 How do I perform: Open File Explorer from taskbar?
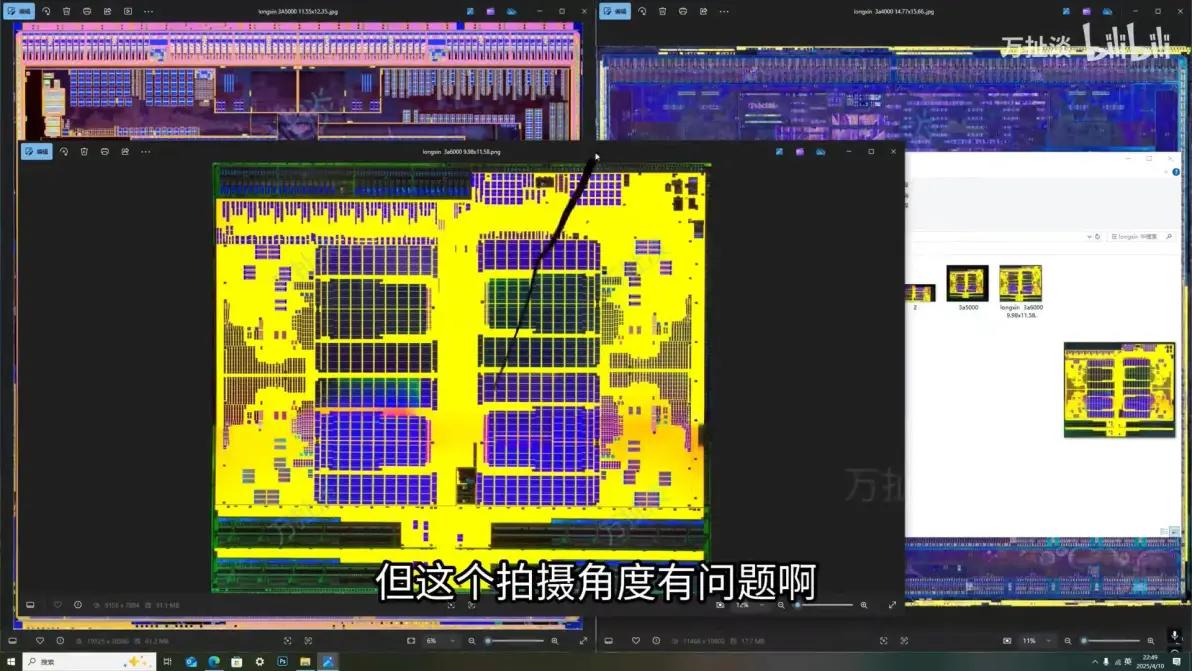click(x=305, y=662)
